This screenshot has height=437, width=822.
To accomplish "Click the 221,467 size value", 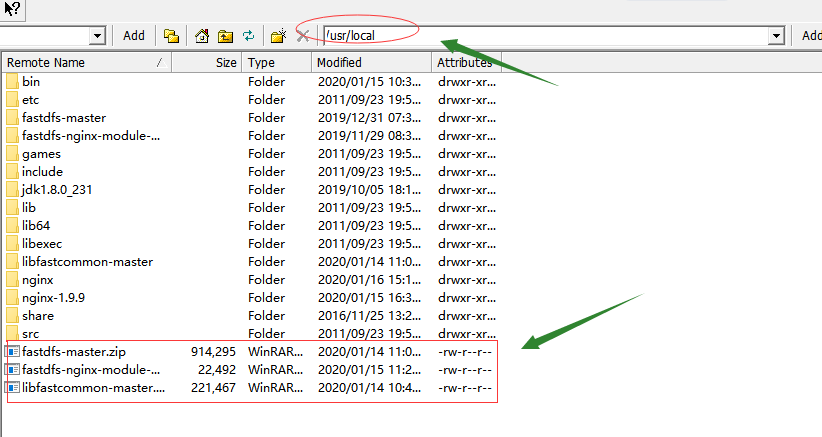I will coord(213,388).
